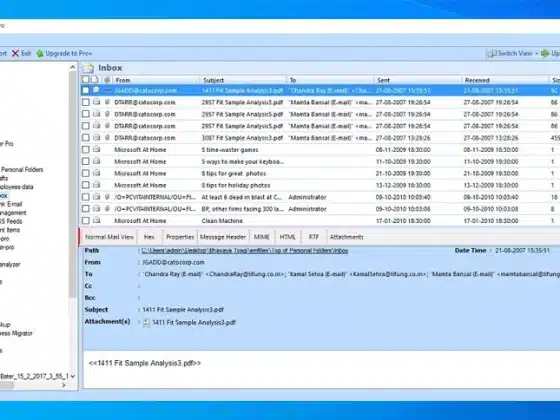Click envelope icon of 5 ways to make your keyboa... row
The image size is (560, 420).
(96, 161)
